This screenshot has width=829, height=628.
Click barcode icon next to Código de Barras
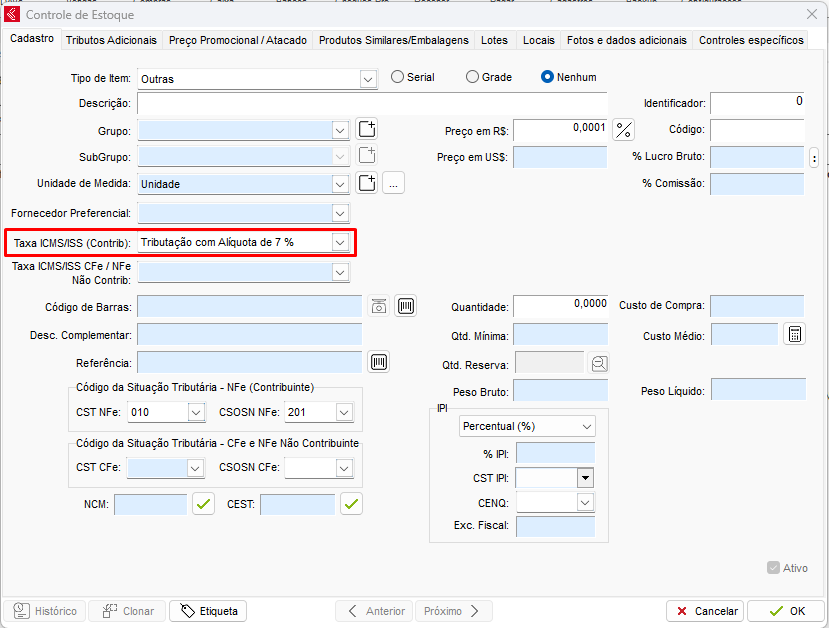(x=405, y=306)
